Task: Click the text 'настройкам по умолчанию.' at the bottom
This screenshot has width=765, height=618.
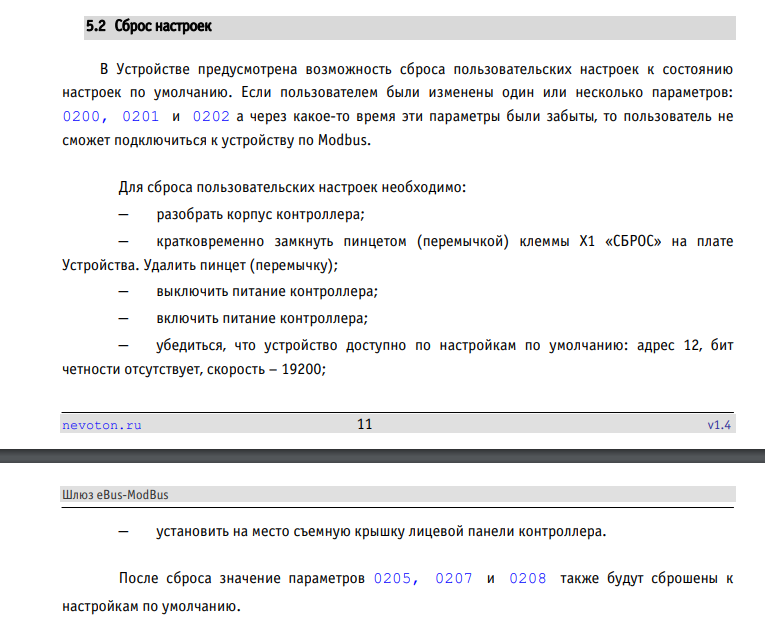Action: point(151,607)
